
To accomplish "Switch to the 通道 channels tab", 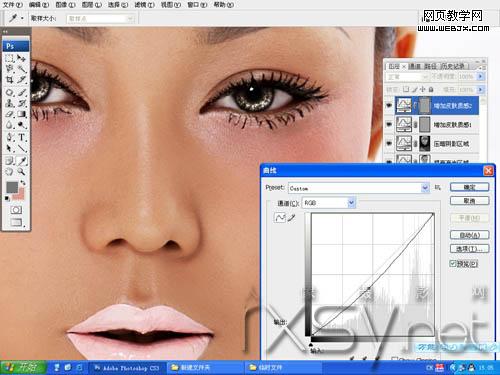I will pos(415,67).
